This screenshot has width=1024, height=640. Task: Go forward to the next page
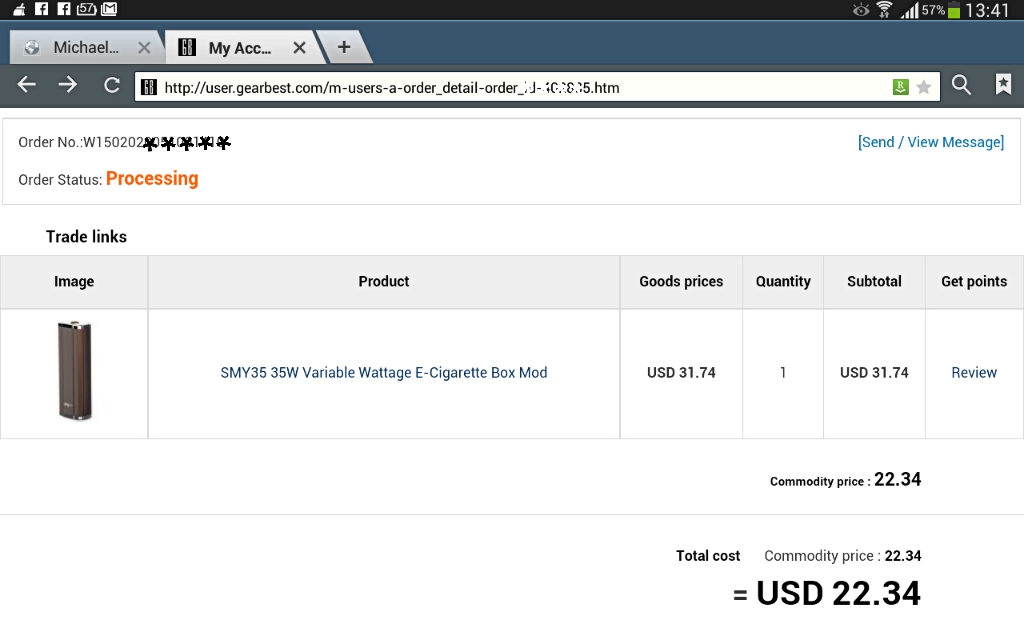tap(68, 85)
